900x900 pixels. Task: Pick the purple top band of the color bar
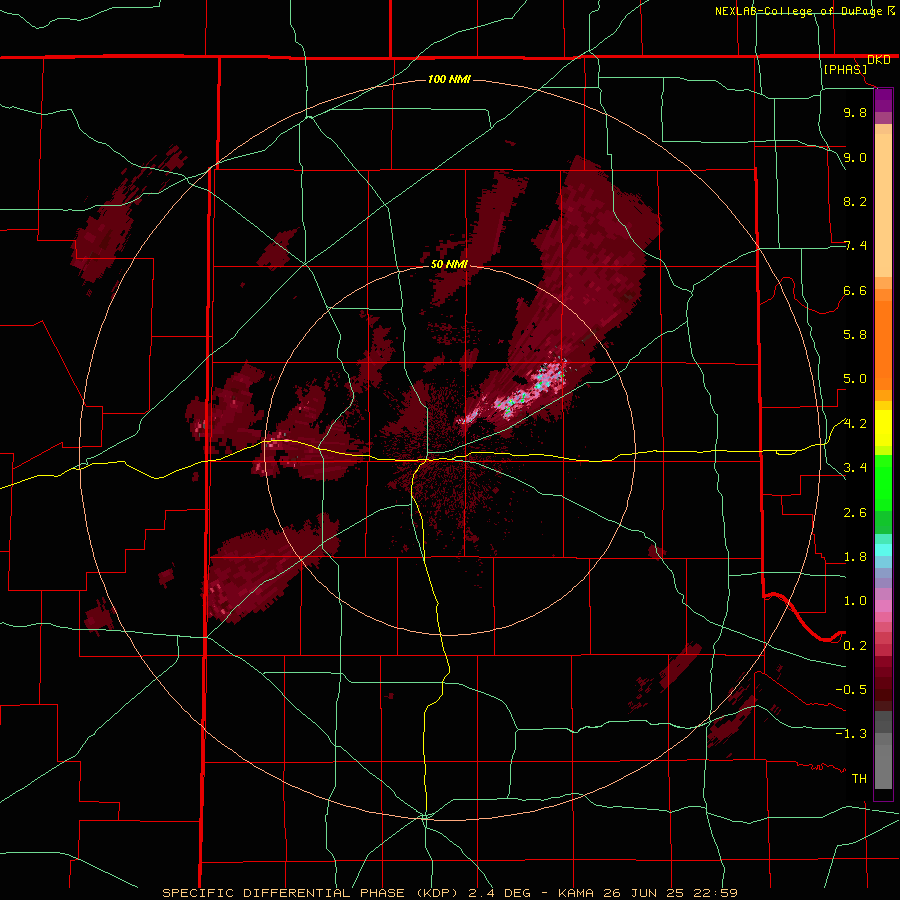[883, 100]
